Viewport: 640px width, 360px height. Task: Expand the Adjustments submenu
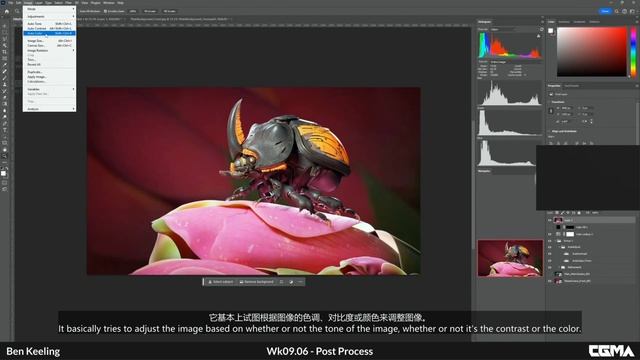click(x=49, y=16)
